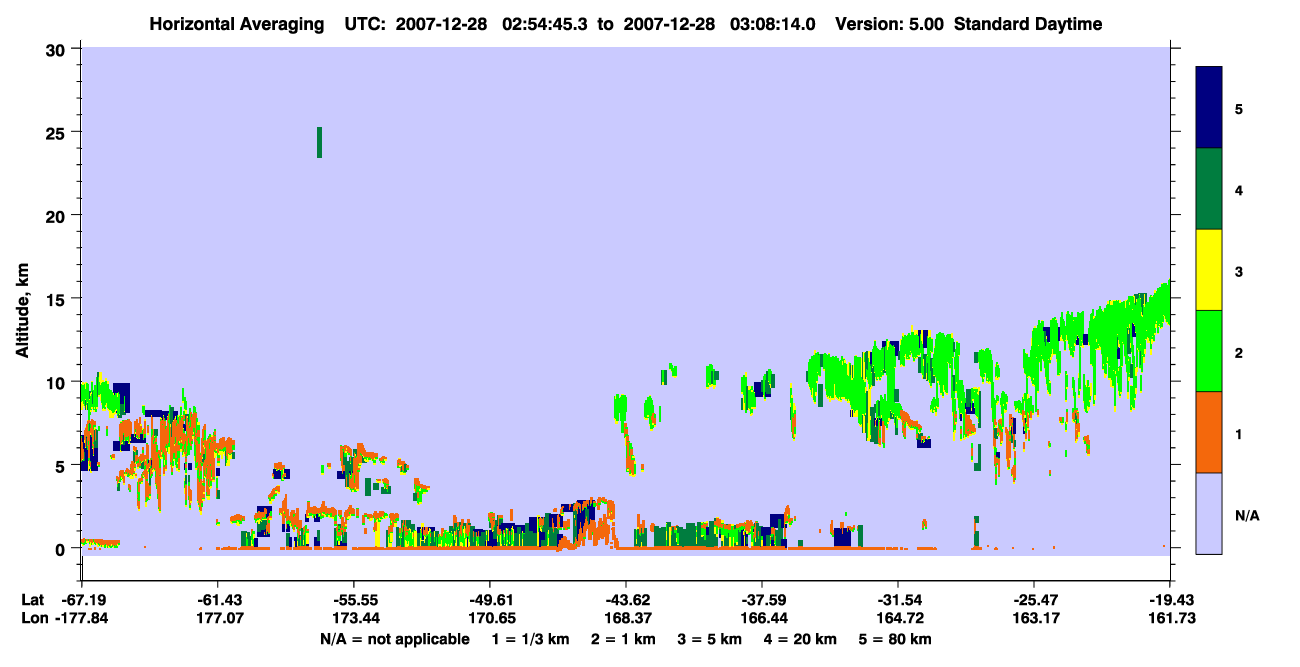Click the yellow colorbar segment labeled 3
The width and height of the screenshot is (1300, 667).
tap(1209, 270)
